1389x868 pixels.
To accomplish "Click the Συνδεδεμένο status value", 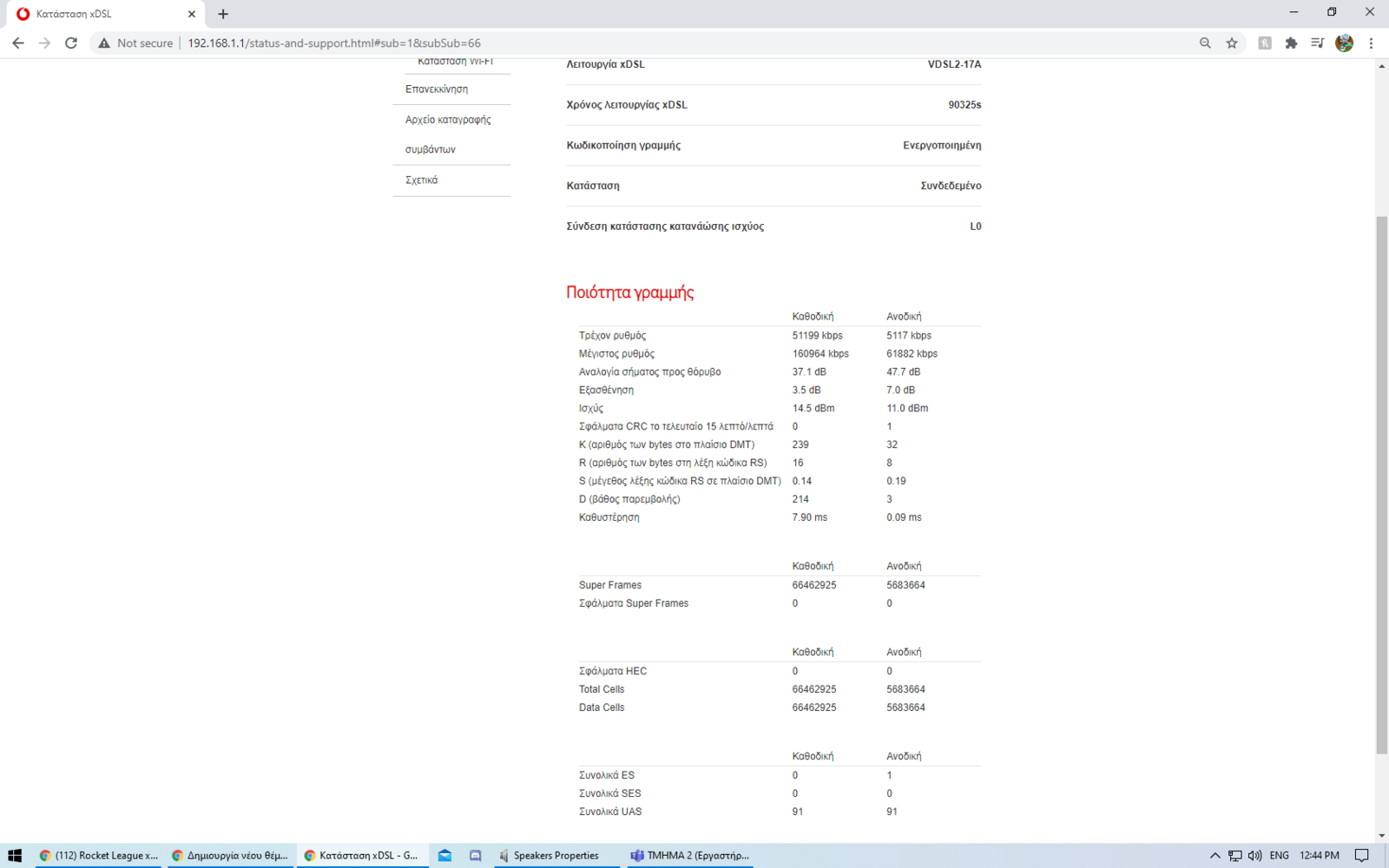I will coord(951,186).
